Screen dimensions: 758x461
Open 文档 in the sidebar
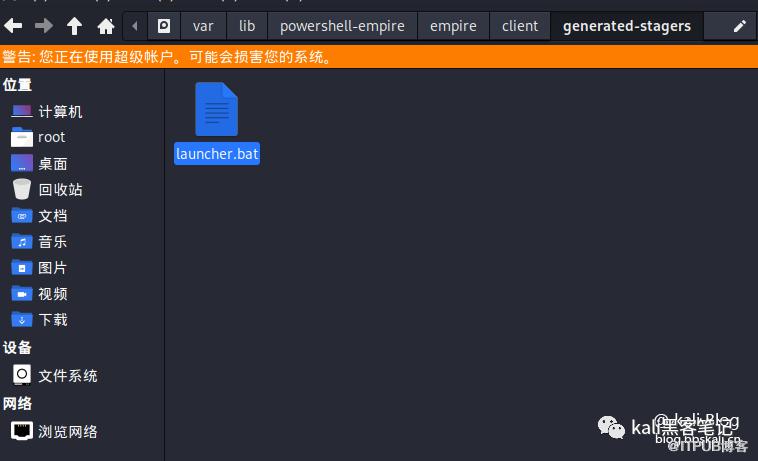tap(53, 216)
